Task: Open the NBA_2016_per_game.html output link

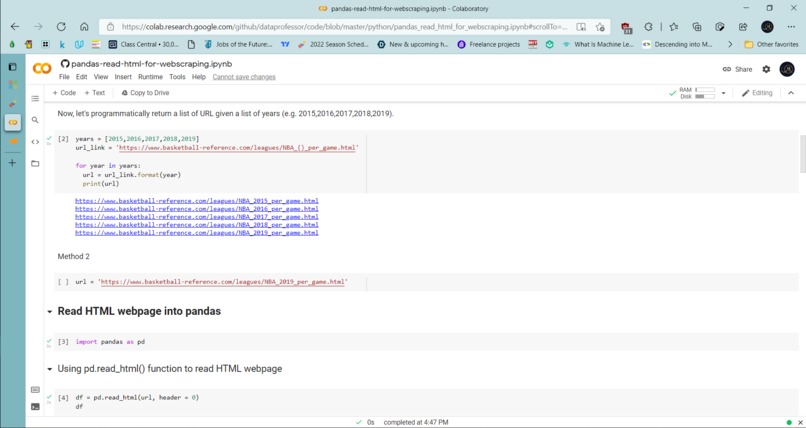Action: coord(197,209)
